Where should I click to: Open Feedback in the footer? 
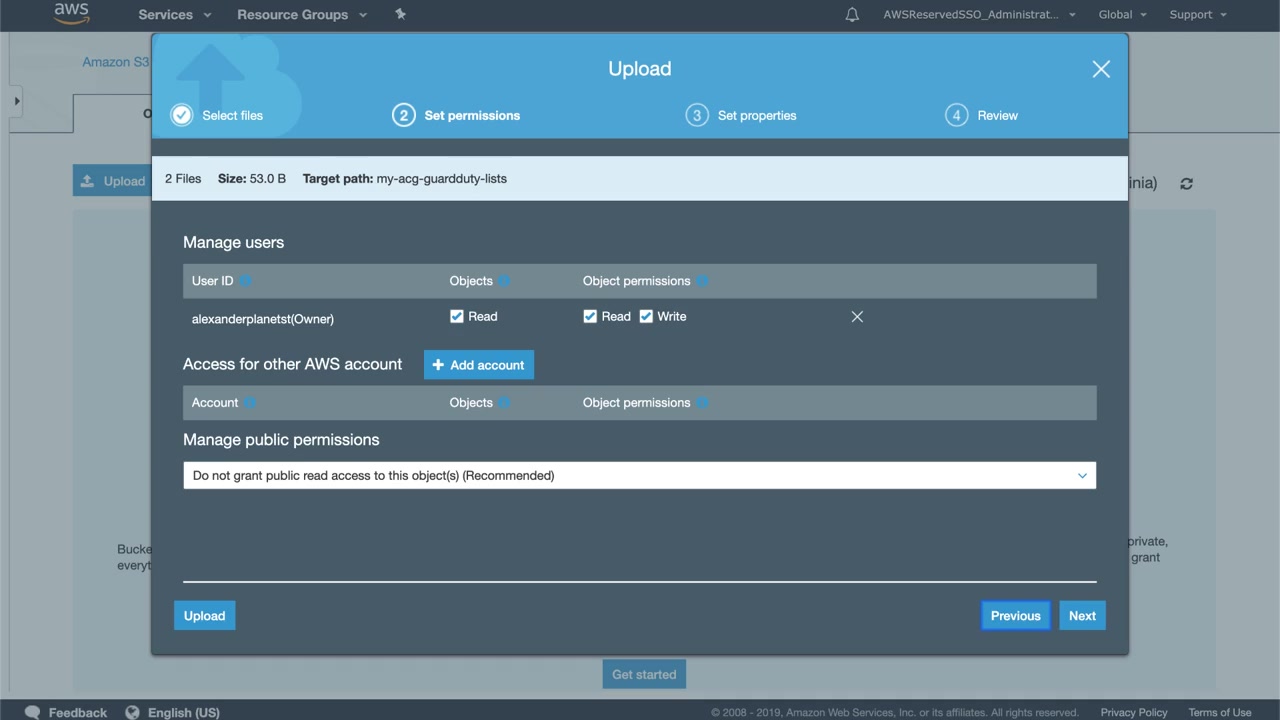66,712
